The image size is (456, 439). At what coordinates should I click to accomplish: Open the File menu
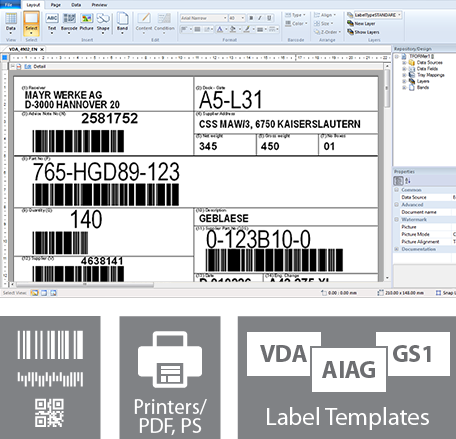coord(9,4)
